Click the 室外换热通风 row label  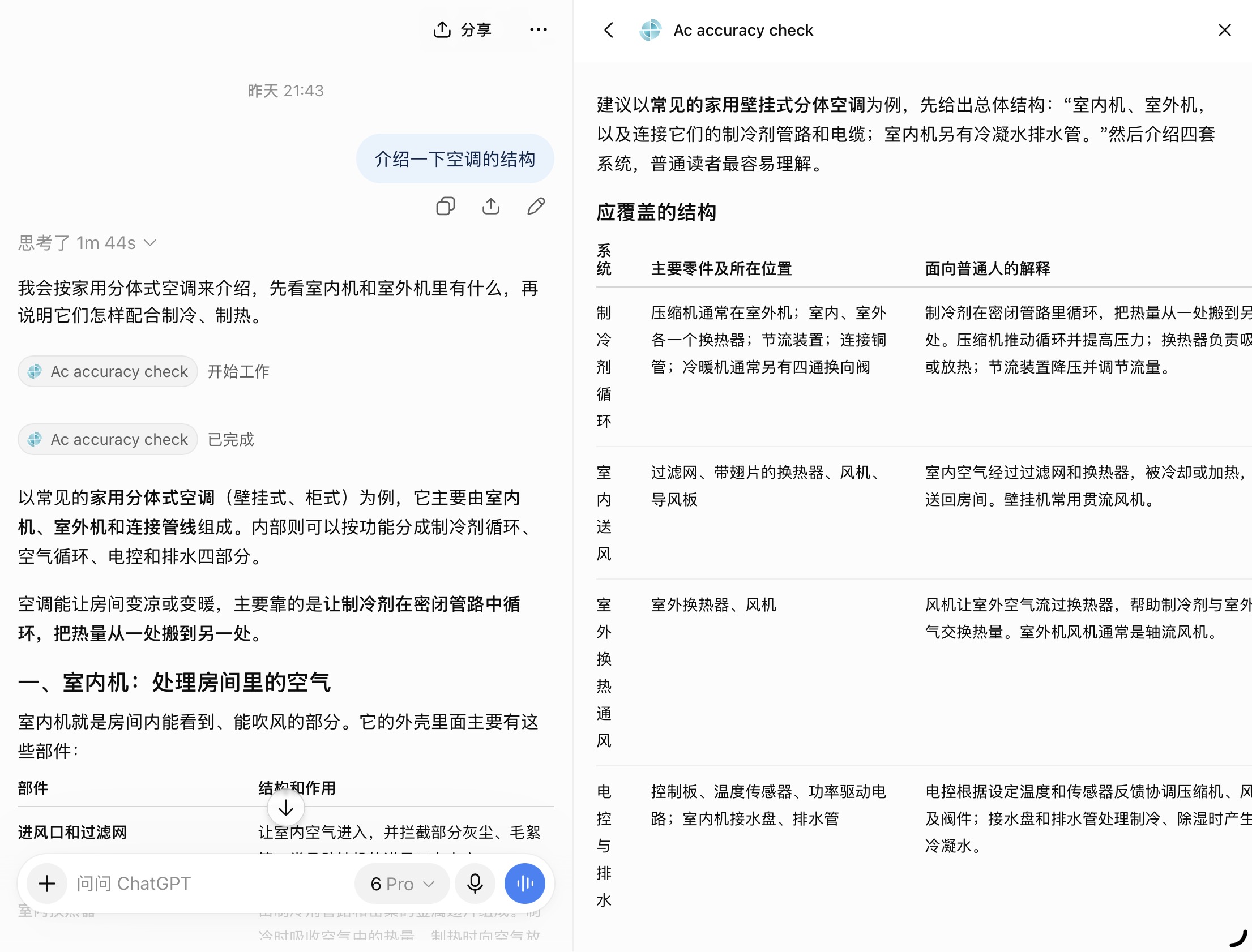(604, 672)
